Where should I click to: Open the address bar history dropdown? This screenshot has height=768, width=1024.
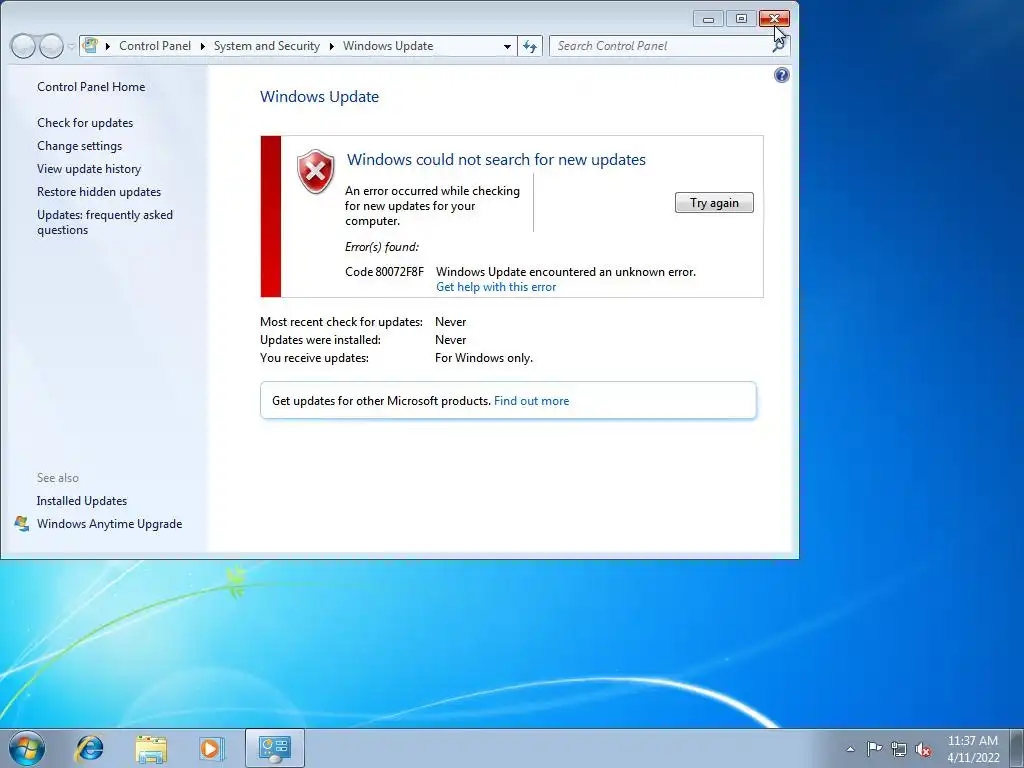[507, 46]
